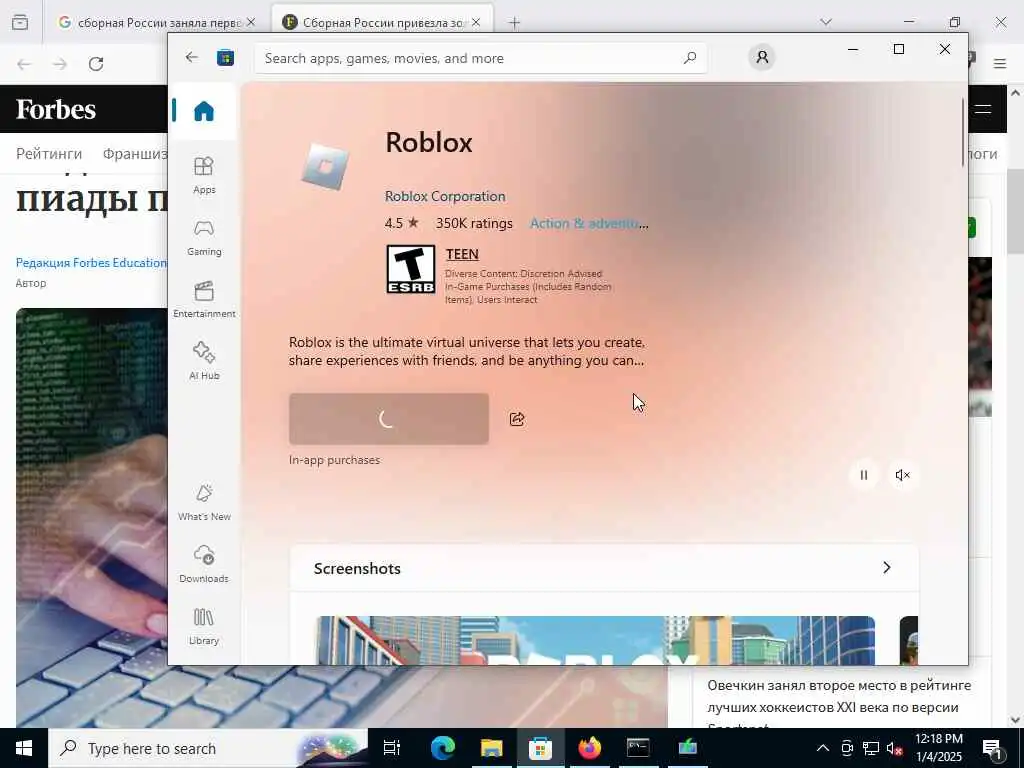Open Firefox from the taskbar
The image size is (1024, 768).
coord(589,748)
